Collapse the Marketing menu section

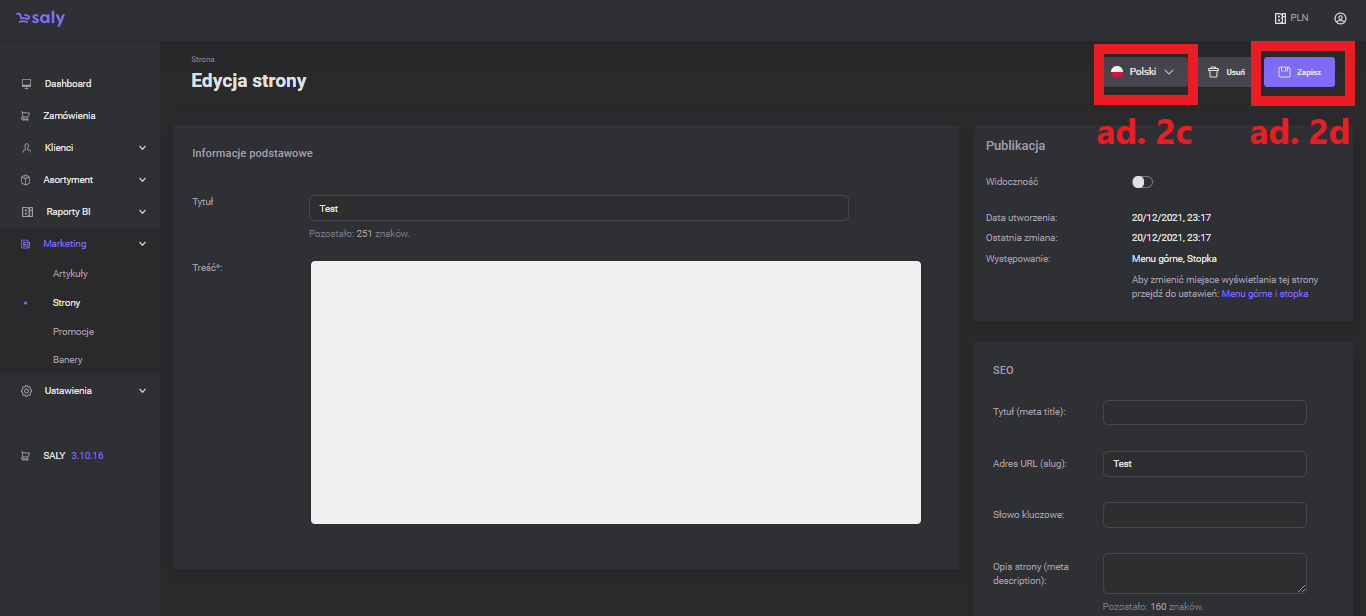click(x=142, y=244)
